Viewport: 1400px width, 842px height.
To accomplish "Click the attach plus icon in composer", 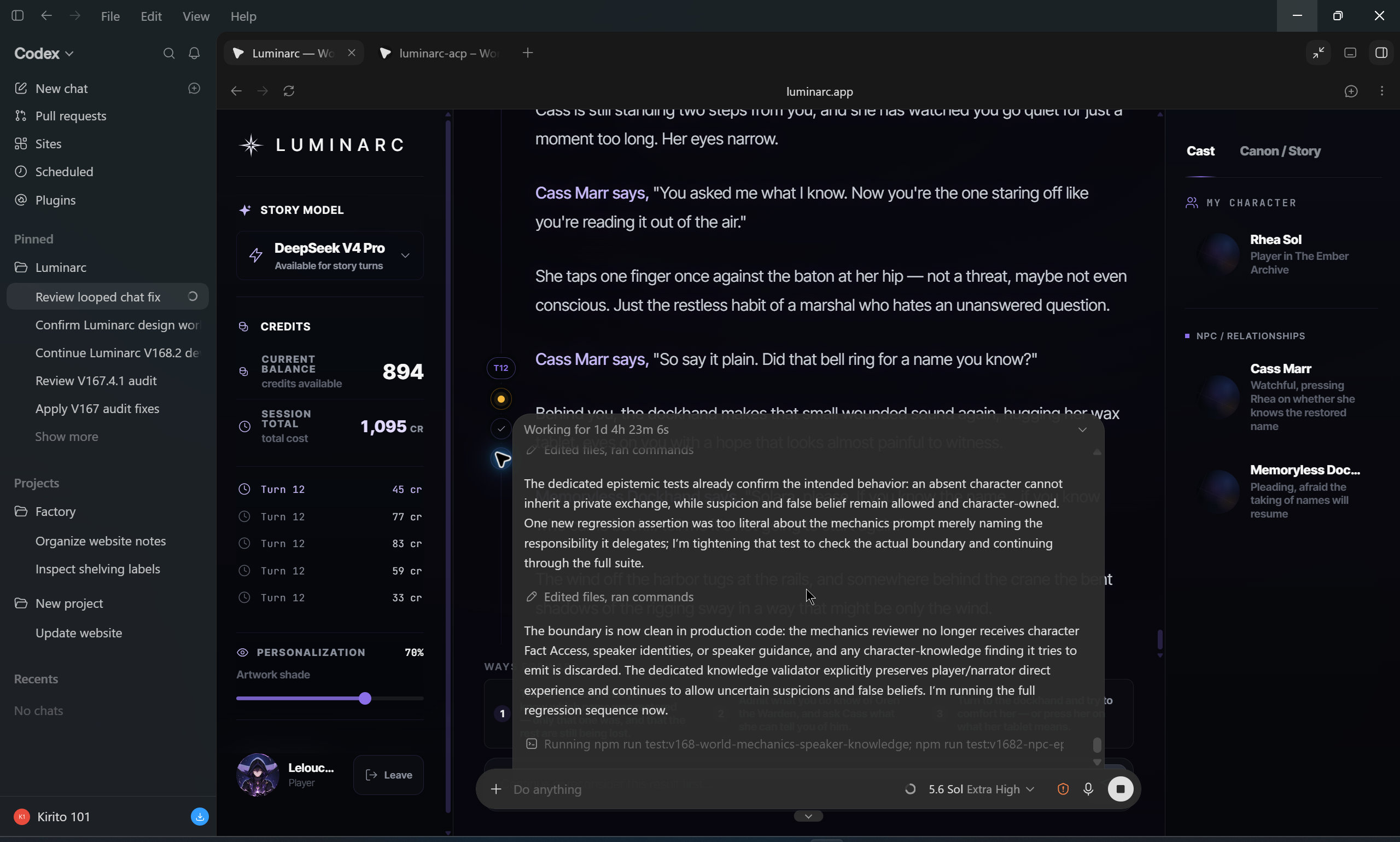I will tap(495, 789).
